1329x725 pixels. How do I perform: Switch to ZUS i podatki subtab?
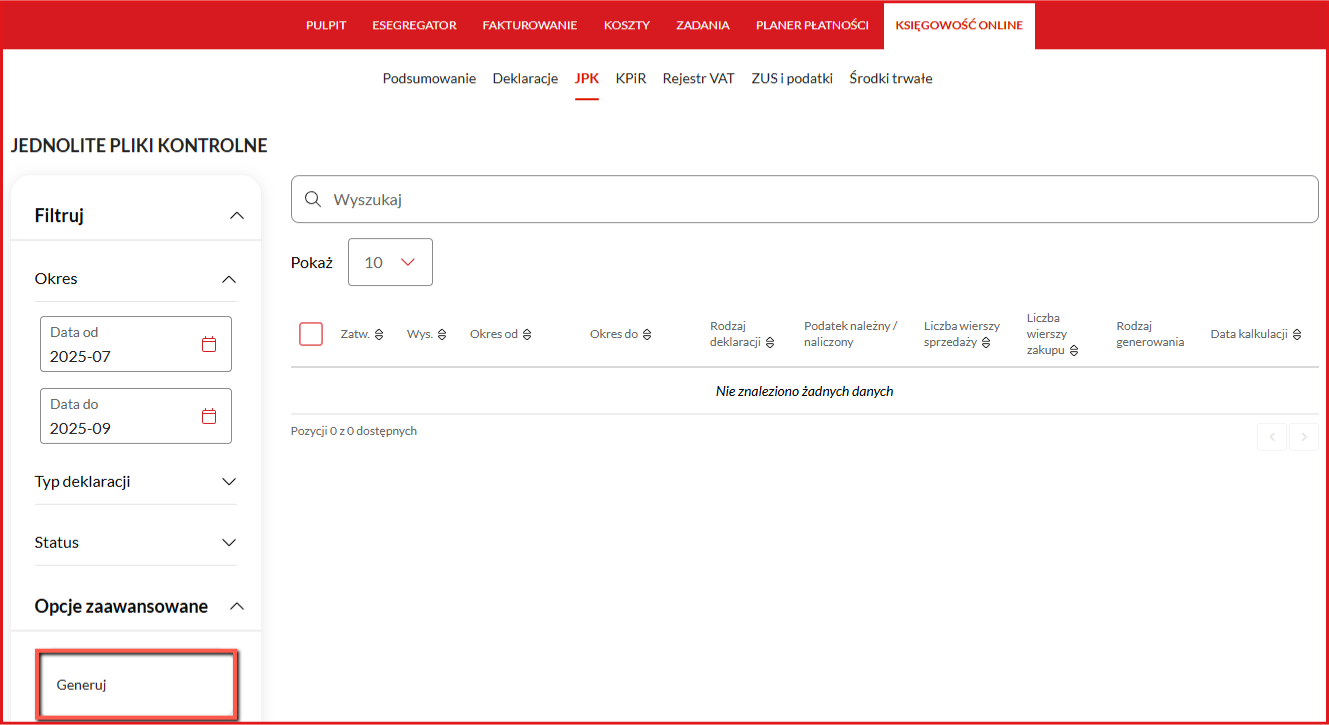coord(792,78)
